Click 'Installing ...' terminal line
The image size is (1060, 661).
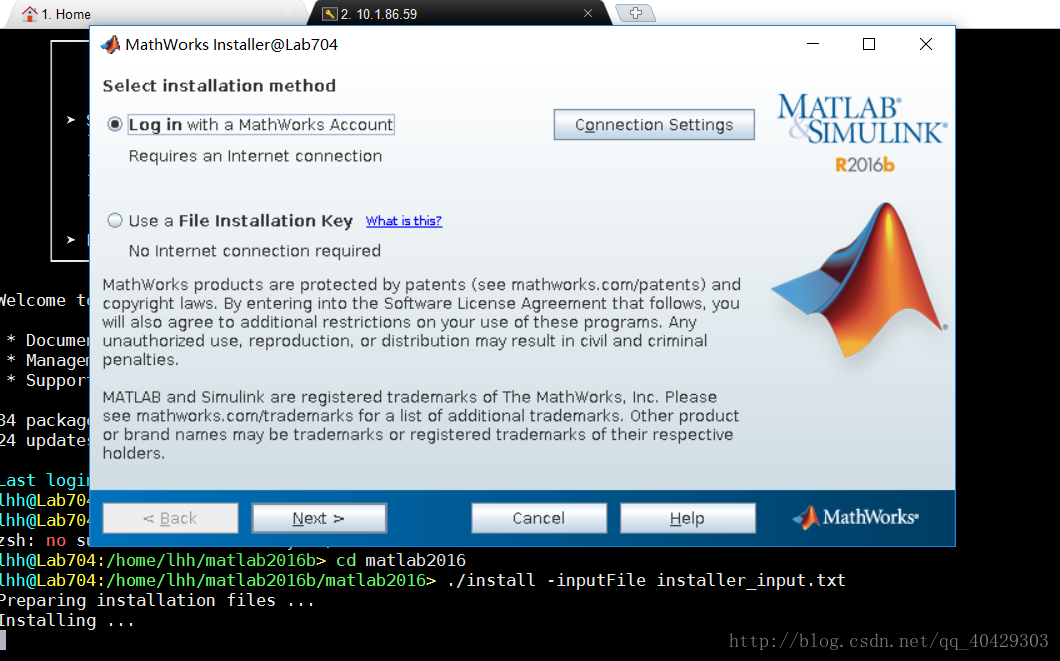pyautogui.click(x=67, y=620)
